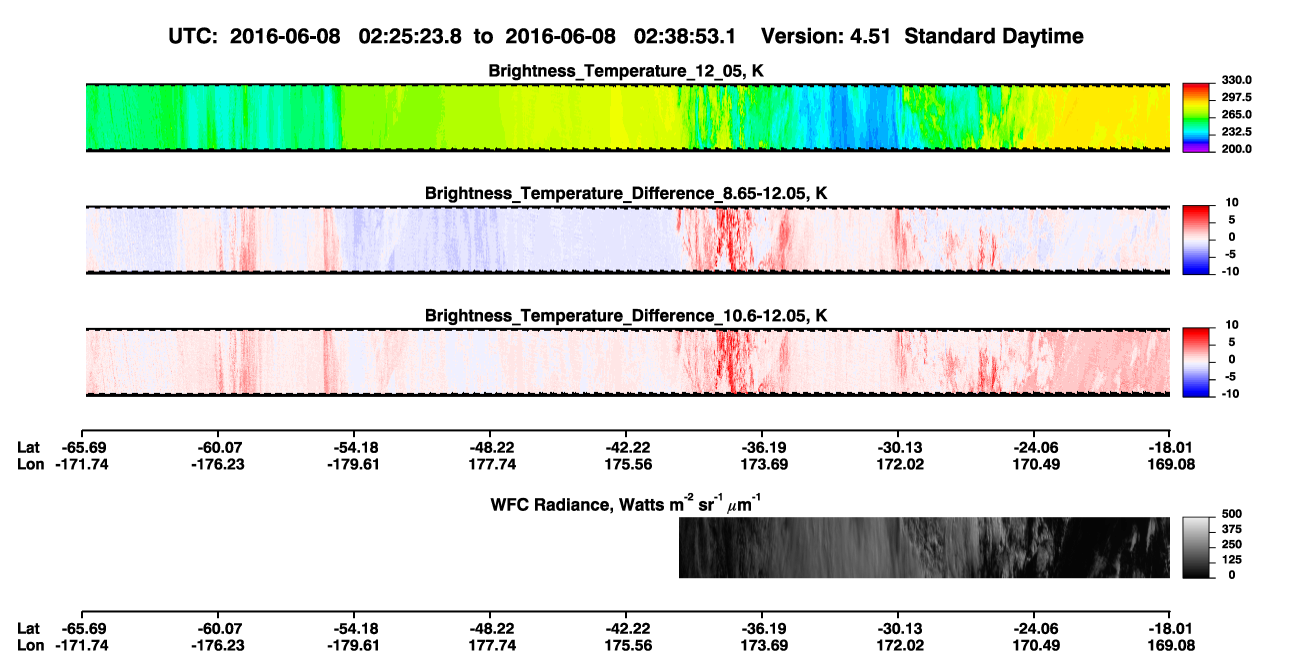Image resolution: width=1300 pixels, height=667 pixels.
Task: Click the grayscale color bar for WFC Radiance
Action: point(1196,547)
